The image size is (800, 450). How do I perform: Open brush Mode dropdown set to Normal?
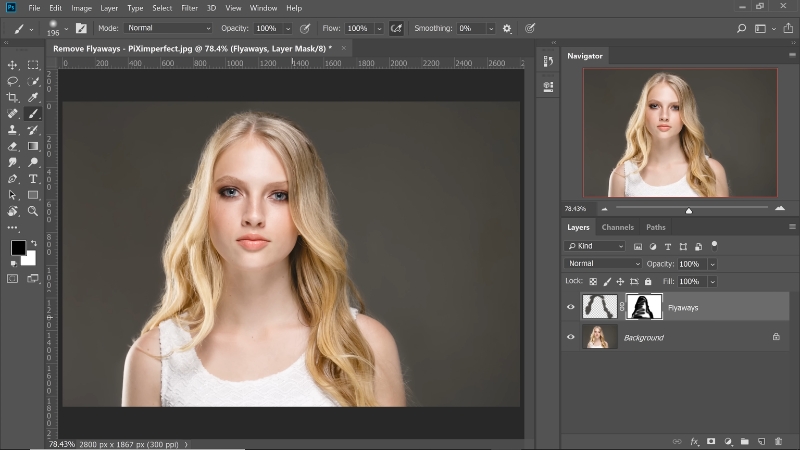(168, 28)
